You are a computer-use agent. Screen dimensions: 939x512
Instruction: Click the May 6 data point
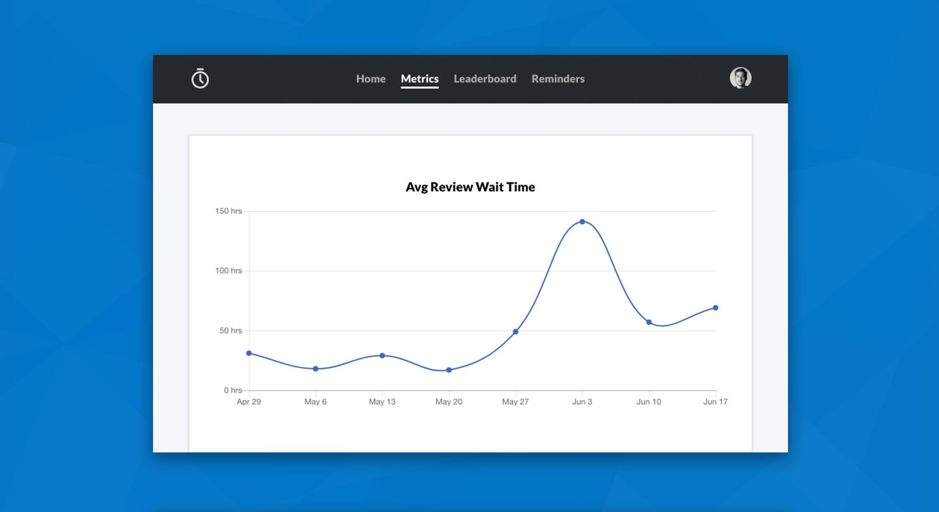pyautogui.click(x=316, y=369)
